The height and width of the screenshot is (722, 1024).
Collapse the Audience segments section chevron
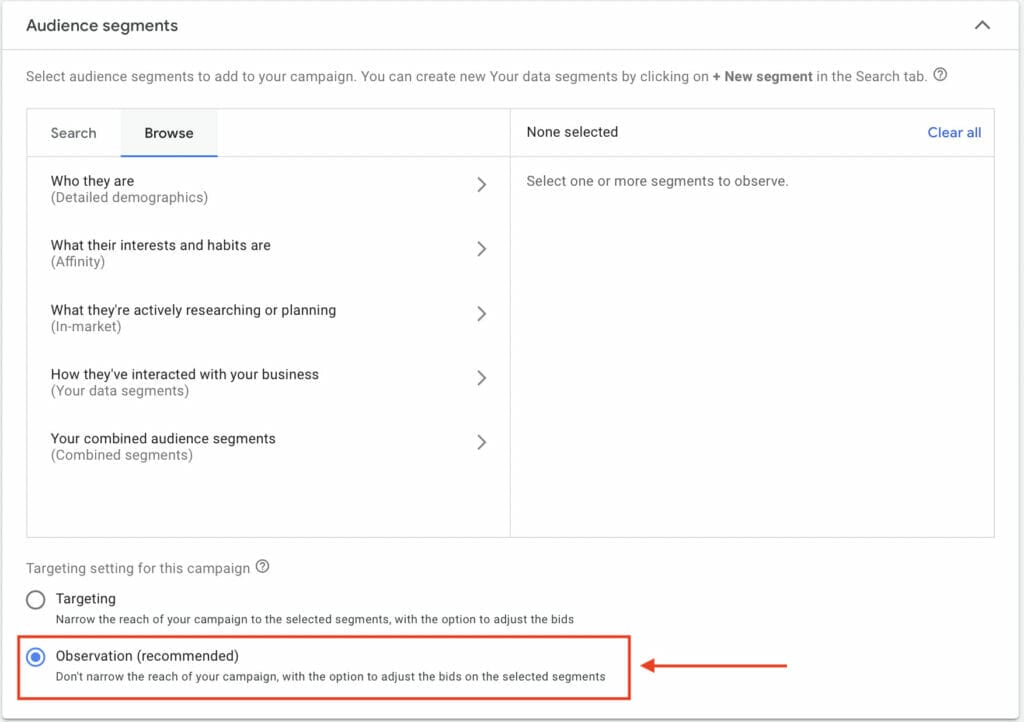coord(982,25)
